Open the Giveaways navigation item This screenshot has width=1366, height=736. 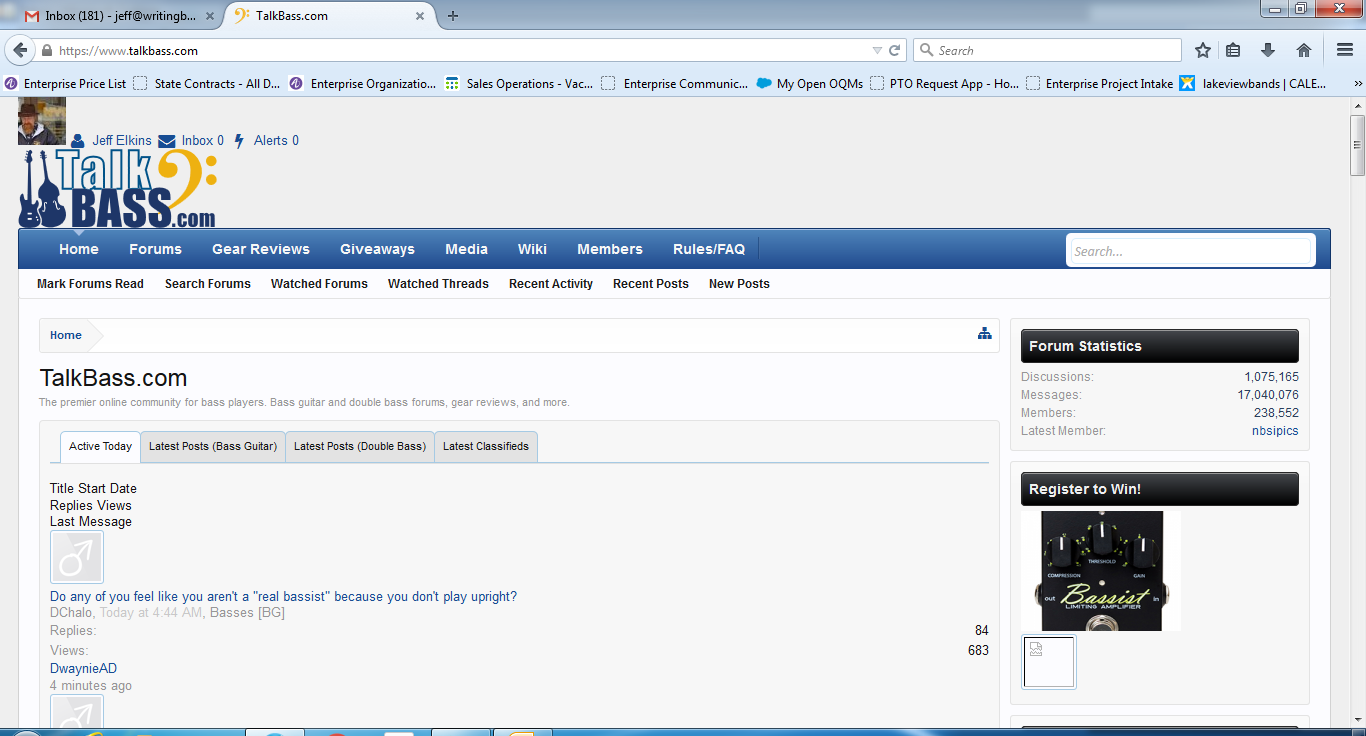[x=377, y=249]
